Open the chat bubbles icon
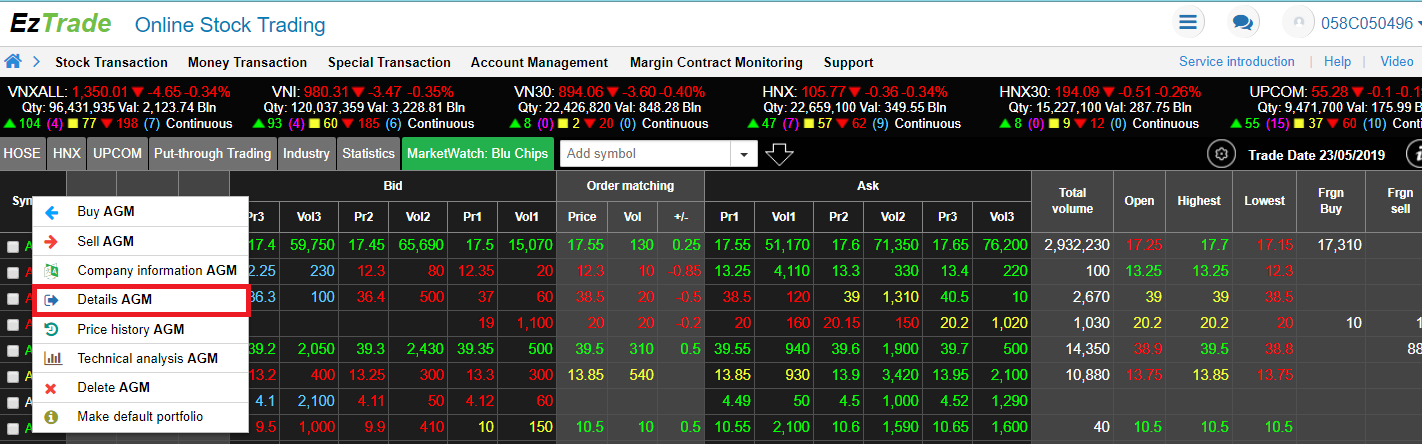1422x445 pixels. point(1243,23)
